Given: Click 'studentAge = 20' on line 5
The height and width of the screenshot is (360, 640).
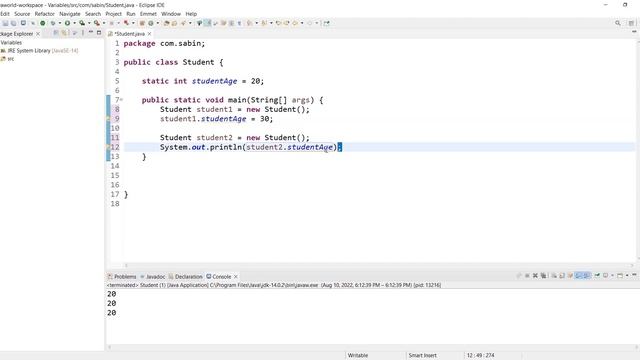Looking at the screenshot, I should [228, 81].
